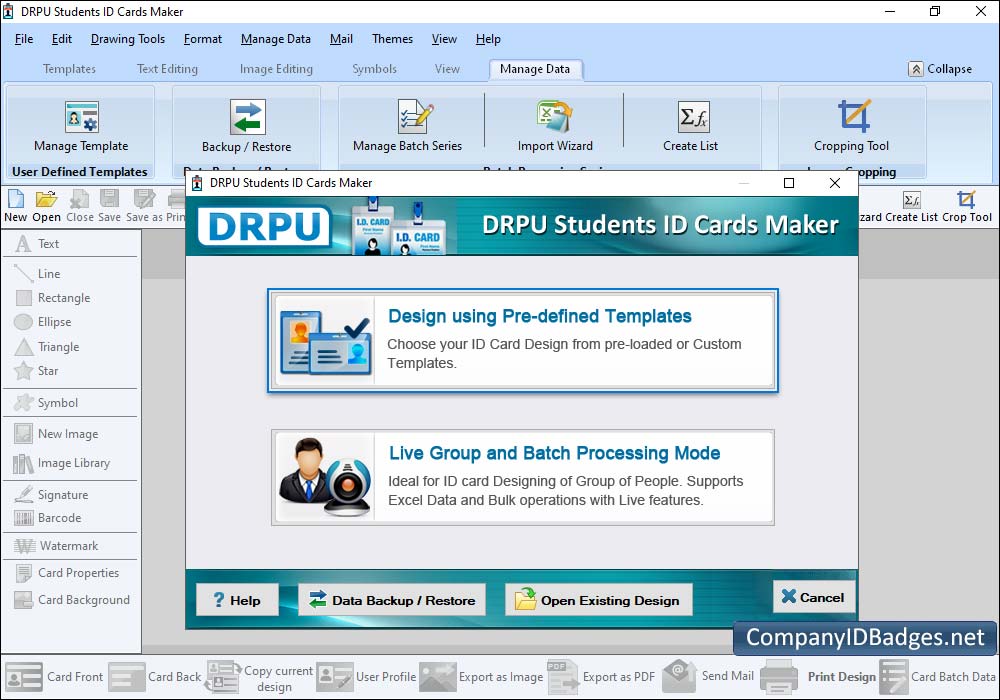Select the Manage Data ribbon tab
The width and height of the screenshot is (1000, 700).
click(x=535, y=69)
